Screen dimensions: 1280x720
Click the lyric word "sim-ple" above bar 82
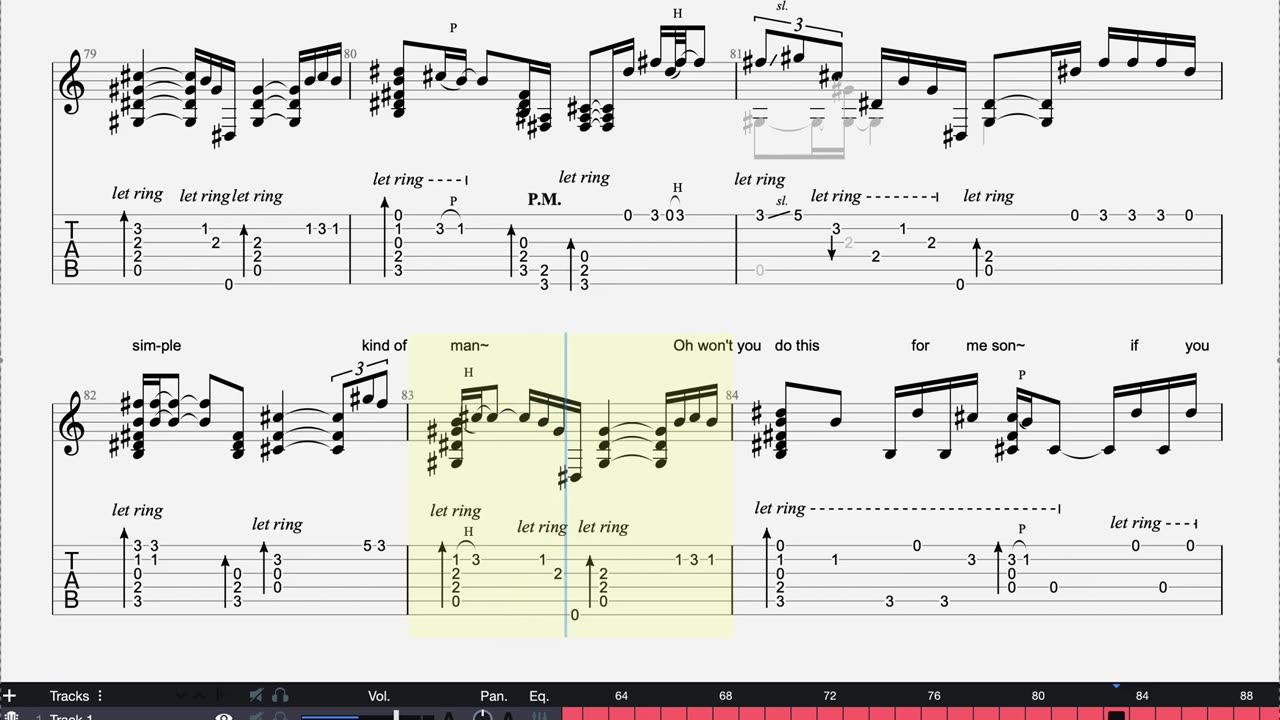(156, 346)
